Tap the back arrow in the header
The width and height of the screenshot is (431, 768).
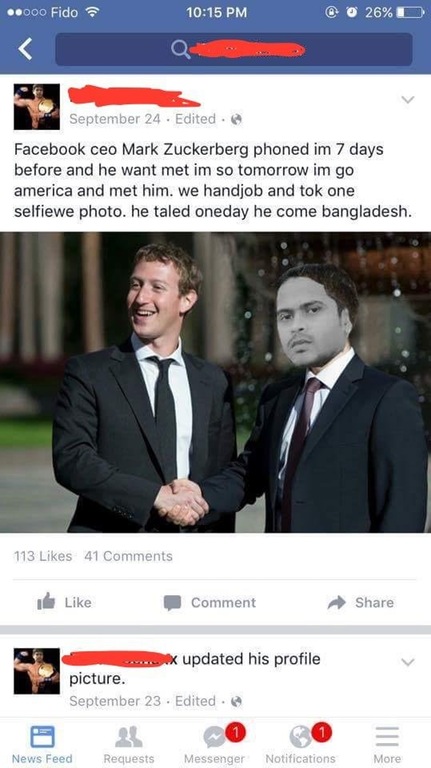coord(25,49)
